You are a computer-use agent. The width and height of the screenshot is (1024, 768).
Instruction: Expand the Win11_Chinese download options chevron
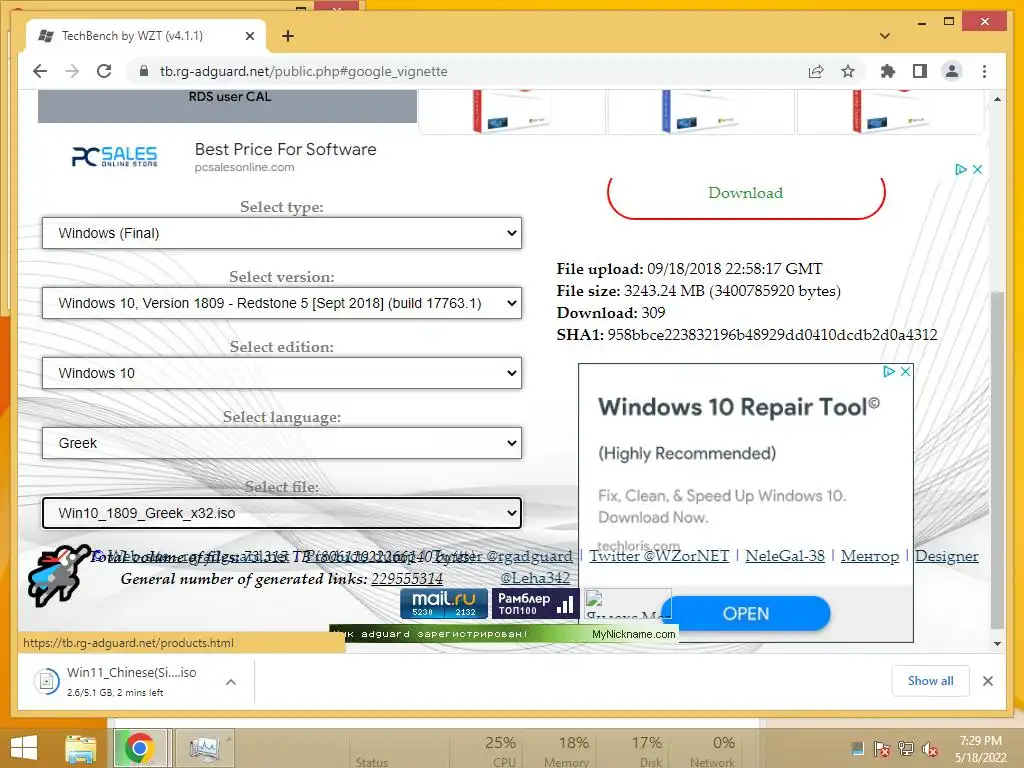(231, 682)
